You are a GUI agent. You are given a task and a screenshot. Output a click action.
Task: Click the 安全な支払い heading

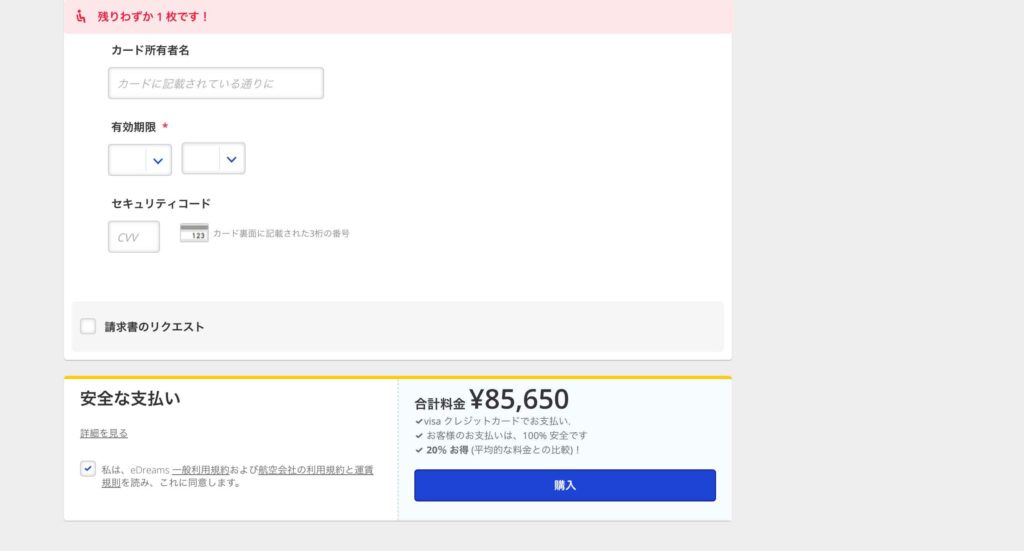click(x=130, y=399)
